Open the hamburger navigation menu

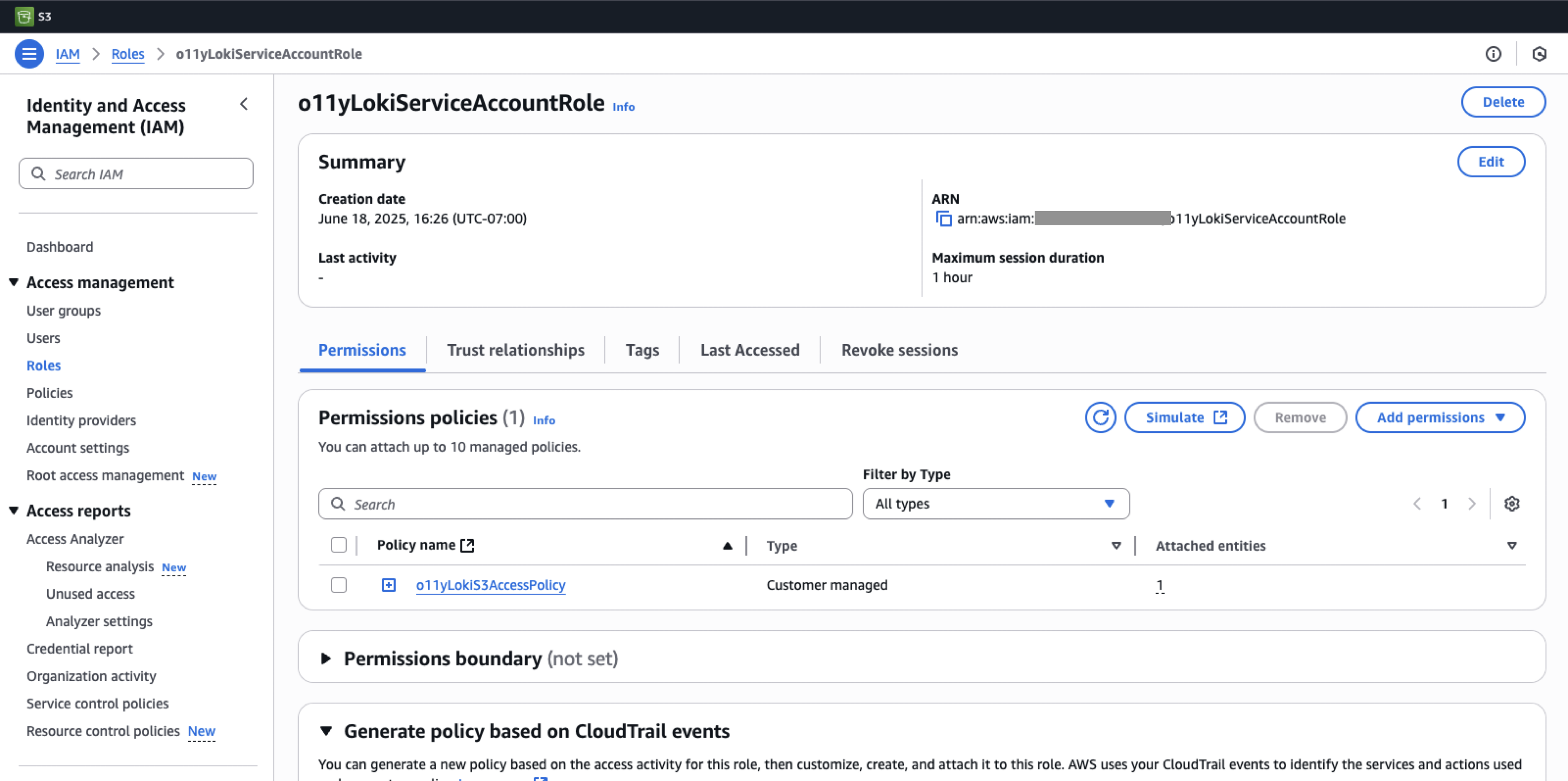click(28, 53)
